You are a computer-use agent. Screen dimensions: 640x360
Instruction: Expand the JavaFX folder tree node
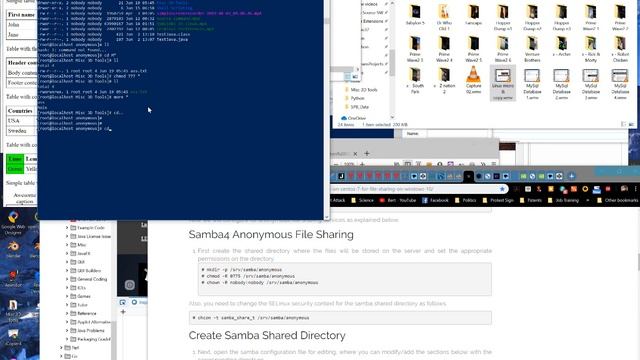(x=67, y=253)
